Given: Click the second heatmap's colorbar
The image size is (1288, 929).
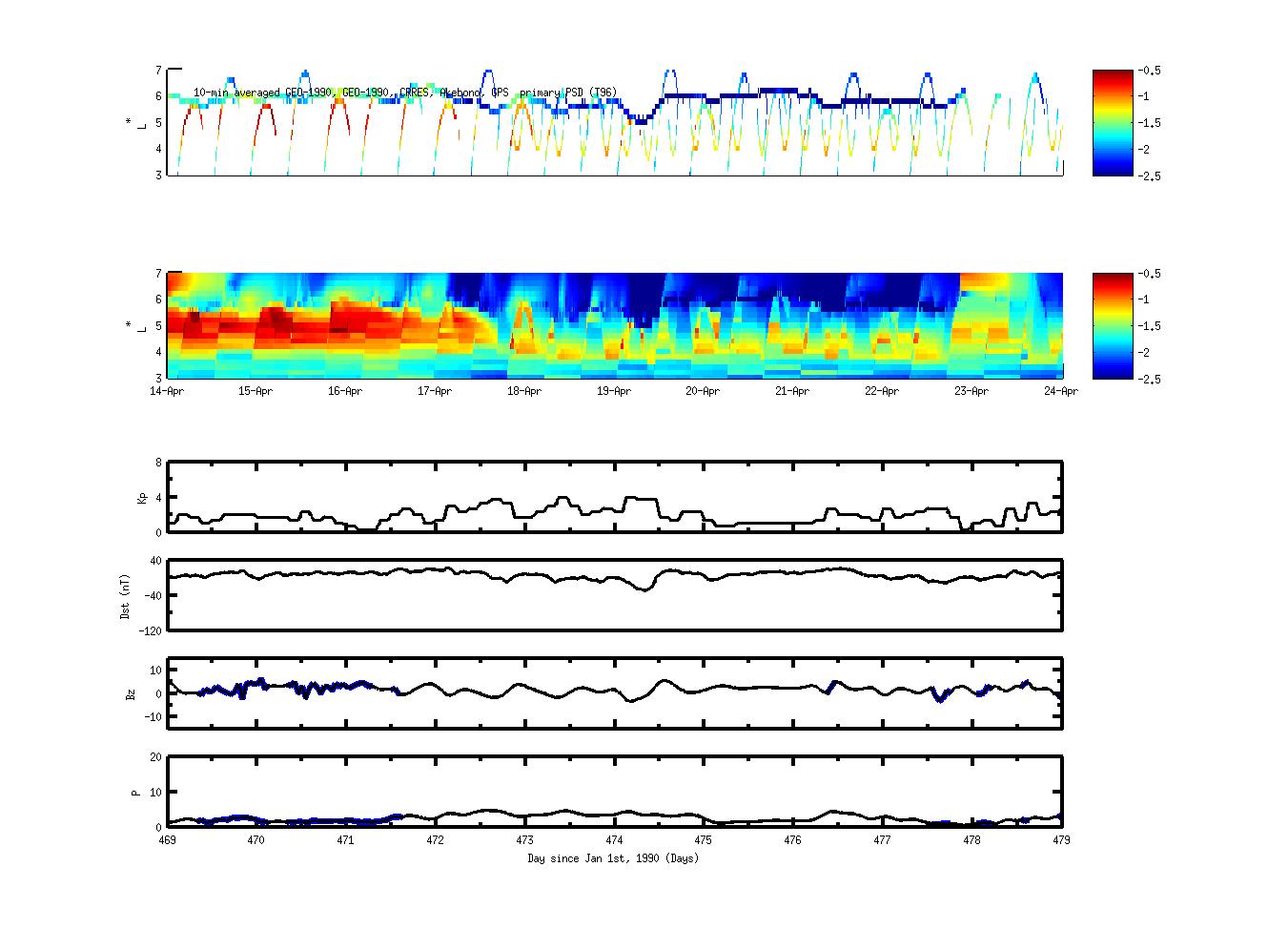Looking at the screenshot, I should (x=1113, y=325).
